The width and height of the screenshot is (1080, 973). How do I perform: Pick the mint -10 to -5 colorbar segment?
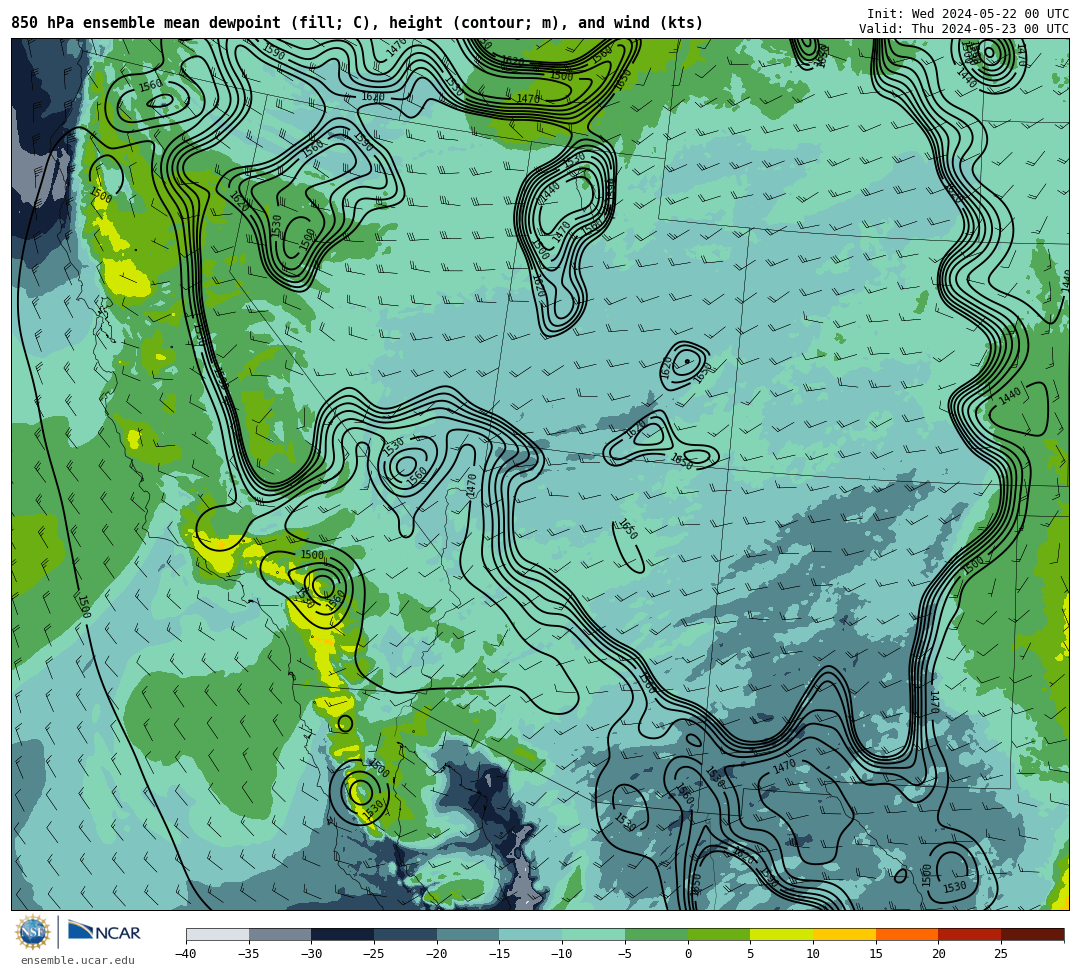594,935
